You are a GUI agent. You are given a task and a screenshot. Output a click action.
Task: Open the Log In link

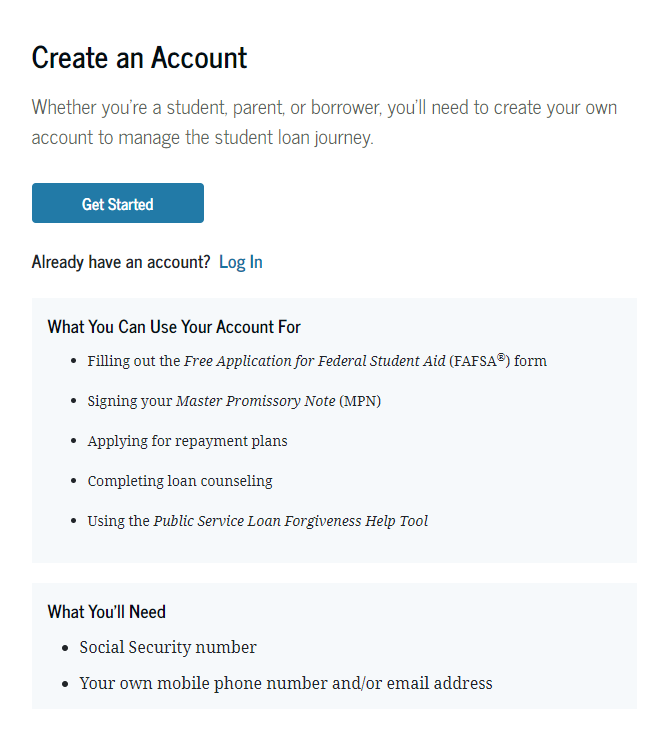(x=241, y=262)
